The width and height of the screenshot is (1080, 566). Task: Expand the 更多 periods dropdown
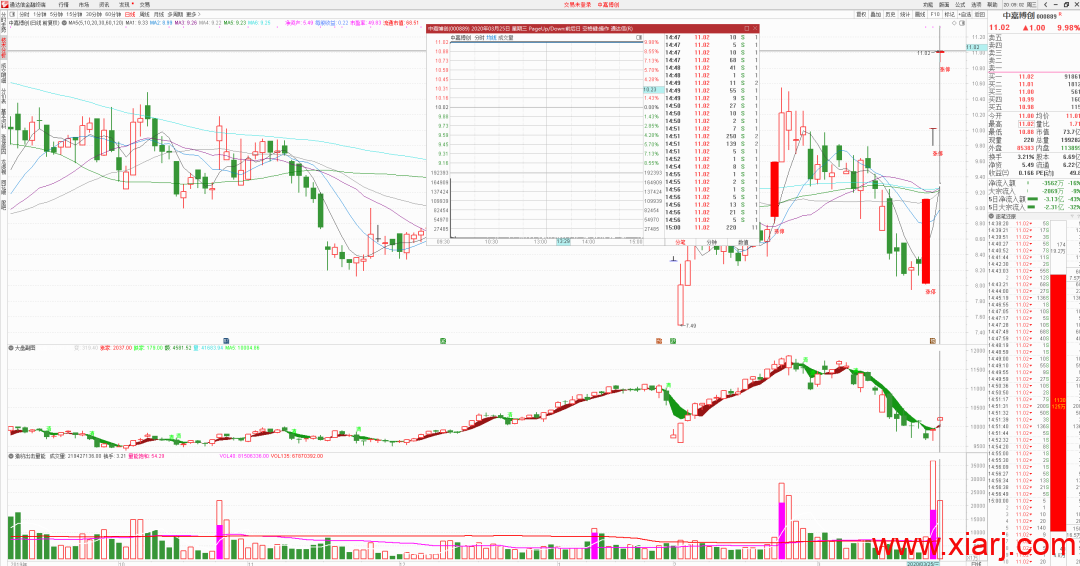(193, 14)
